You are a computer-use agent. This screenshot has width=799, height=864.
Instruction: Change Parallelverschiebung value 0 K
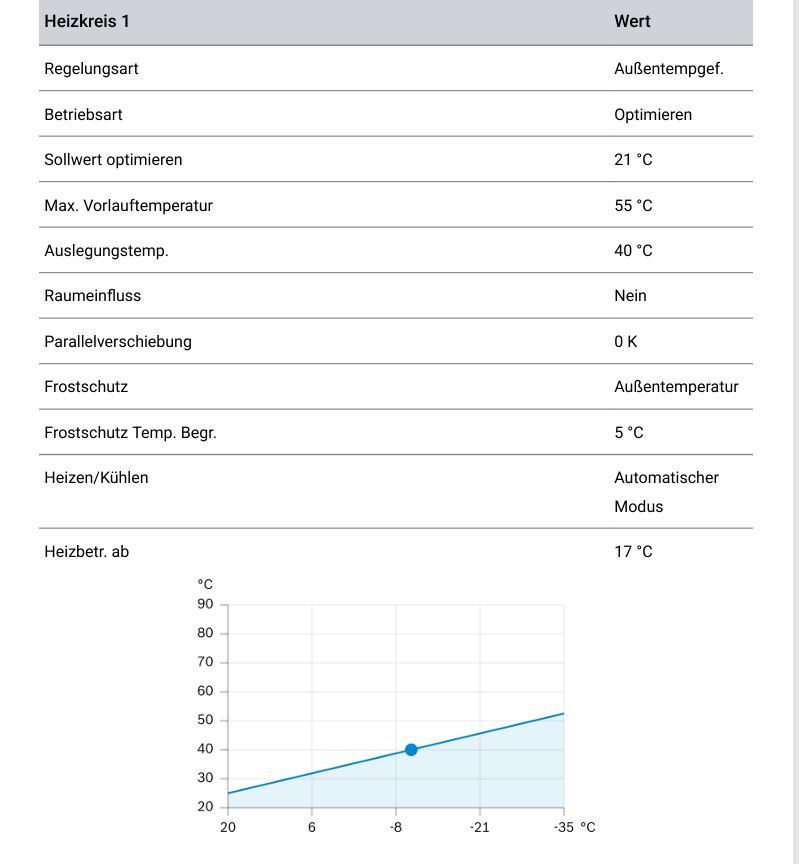pyautogui.click(x=625, y=342)
